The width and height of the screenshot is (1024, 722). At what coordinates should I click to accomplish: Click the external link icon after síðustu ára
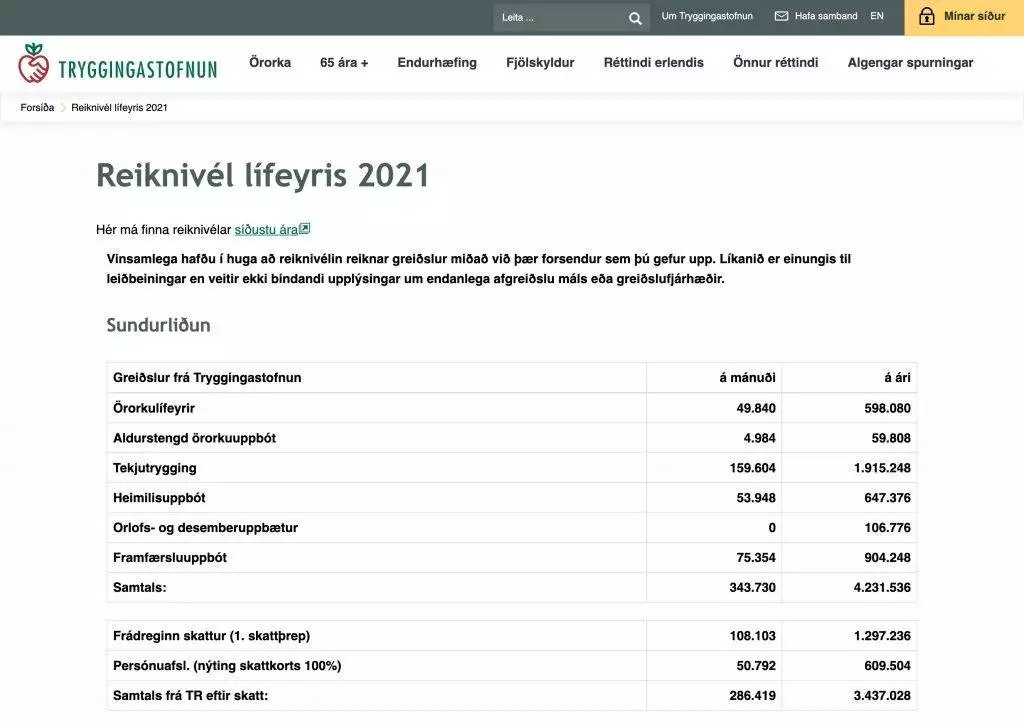pyautogui.click(x=304, y=228)
